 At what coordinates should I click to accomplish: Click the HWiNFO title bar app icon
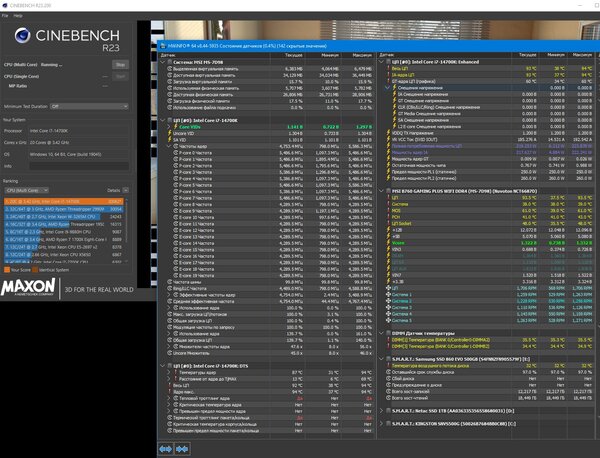coord(163,46)
